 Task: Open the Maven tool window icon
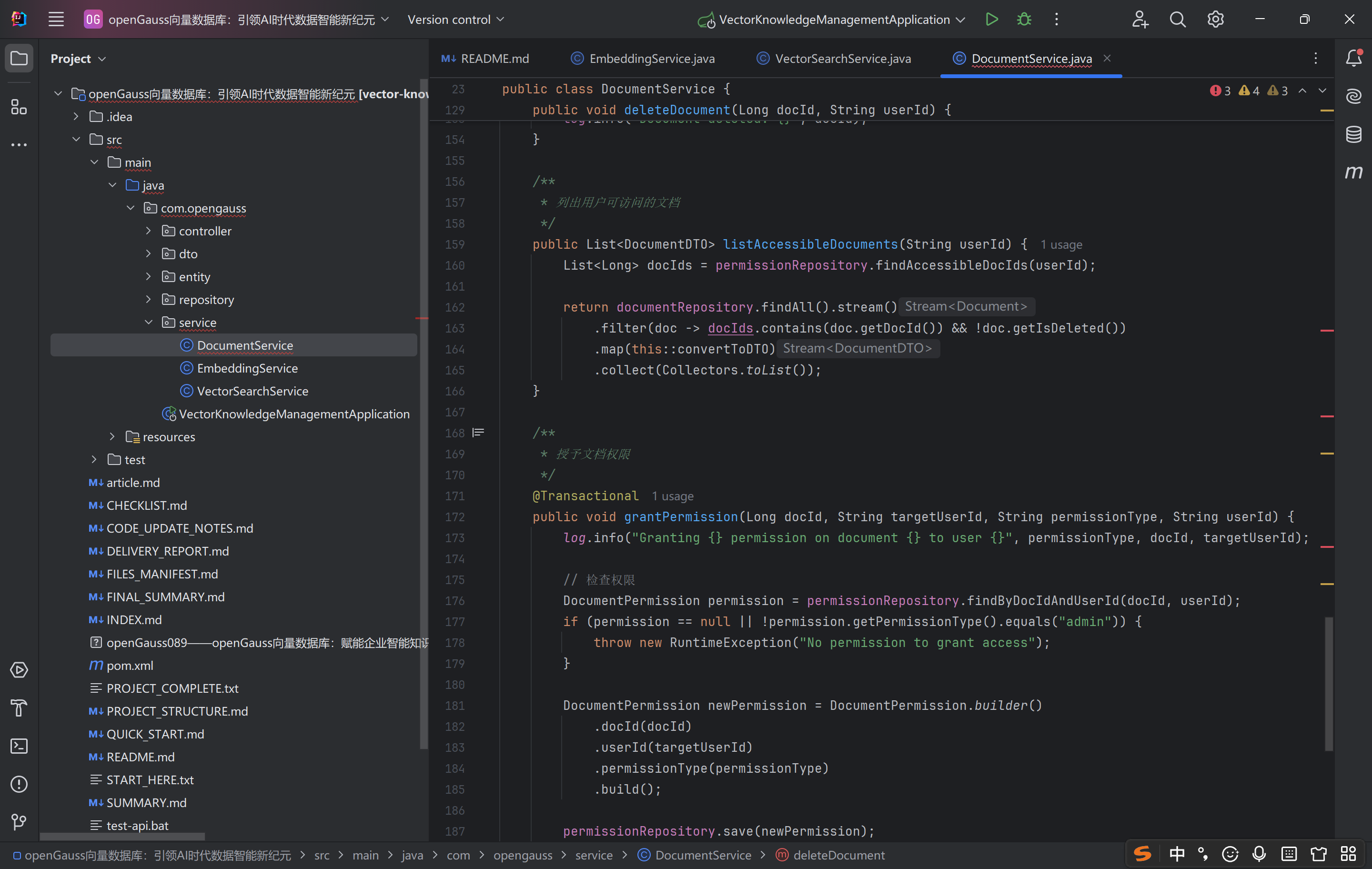1353,172
